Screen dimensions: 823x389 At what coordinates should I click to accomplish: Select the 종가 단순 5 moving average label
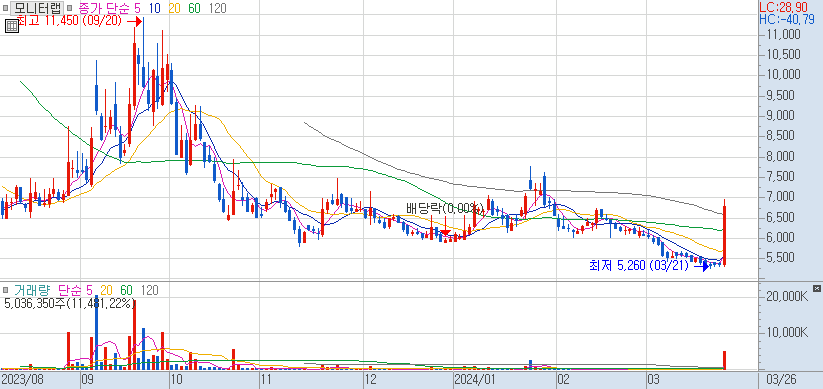click(110, 8)
